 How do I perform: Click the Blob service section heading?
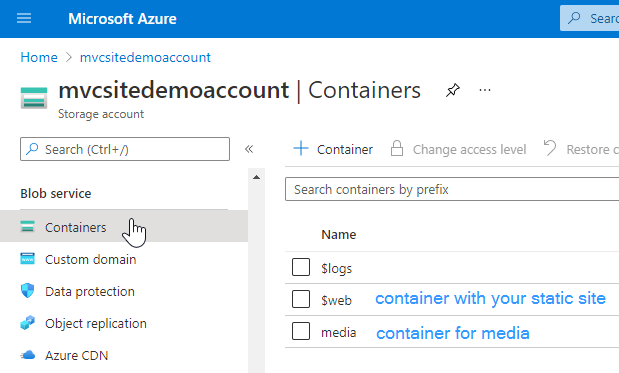56,193
